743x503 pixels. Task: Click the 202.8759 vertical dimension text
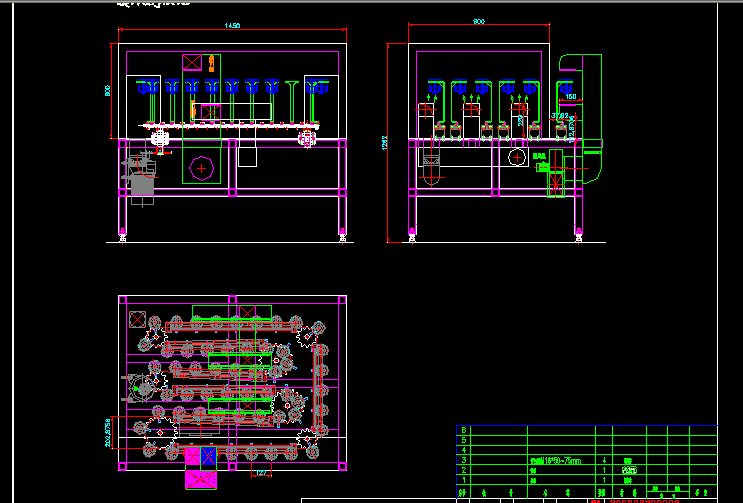(x=107, y=431)
